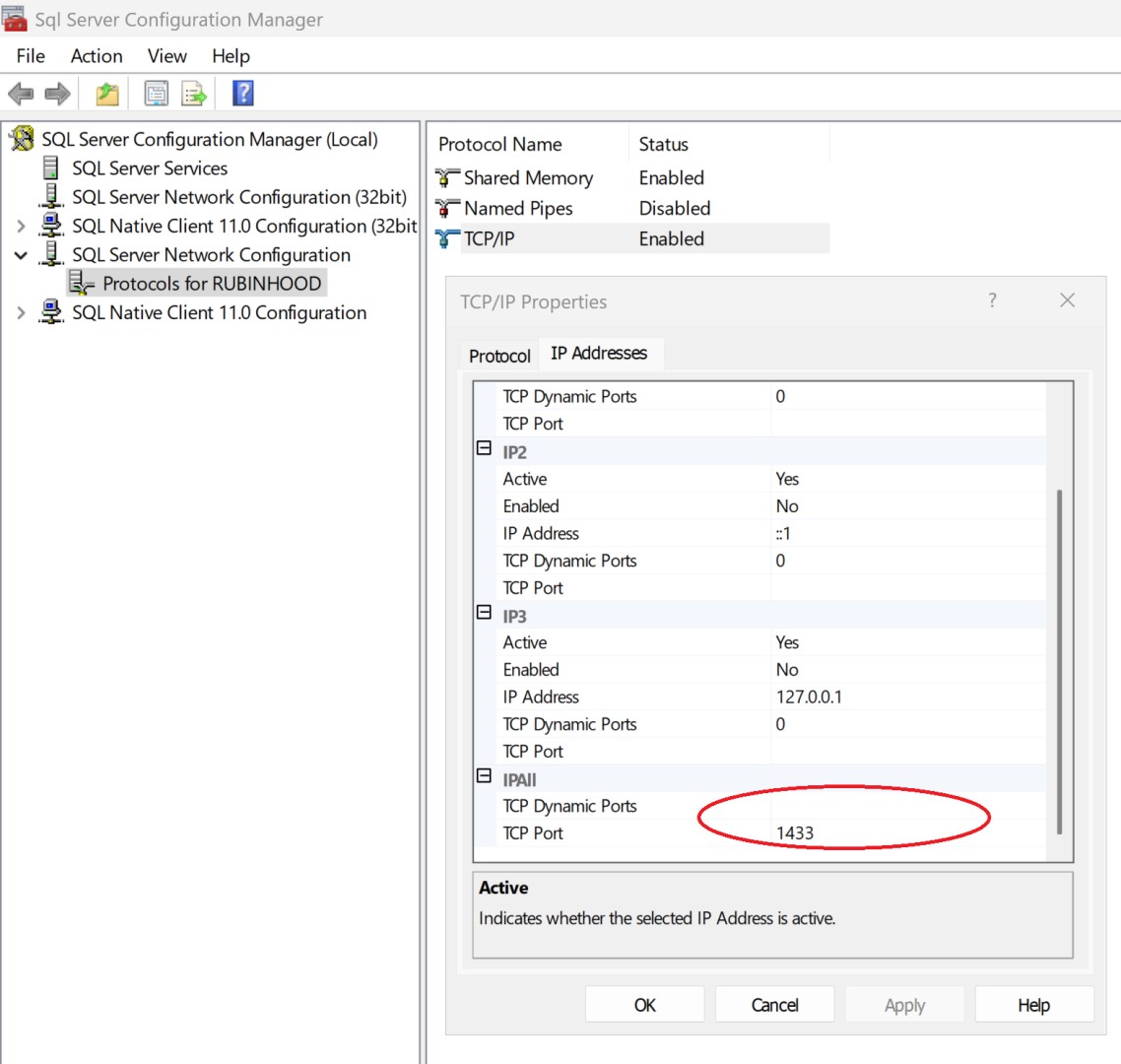Image resolution: width=1121 pixels, height=1064 pixels.
Task: Expand the SQL Native Client 11.0 Configuration node
Action: 21,312
